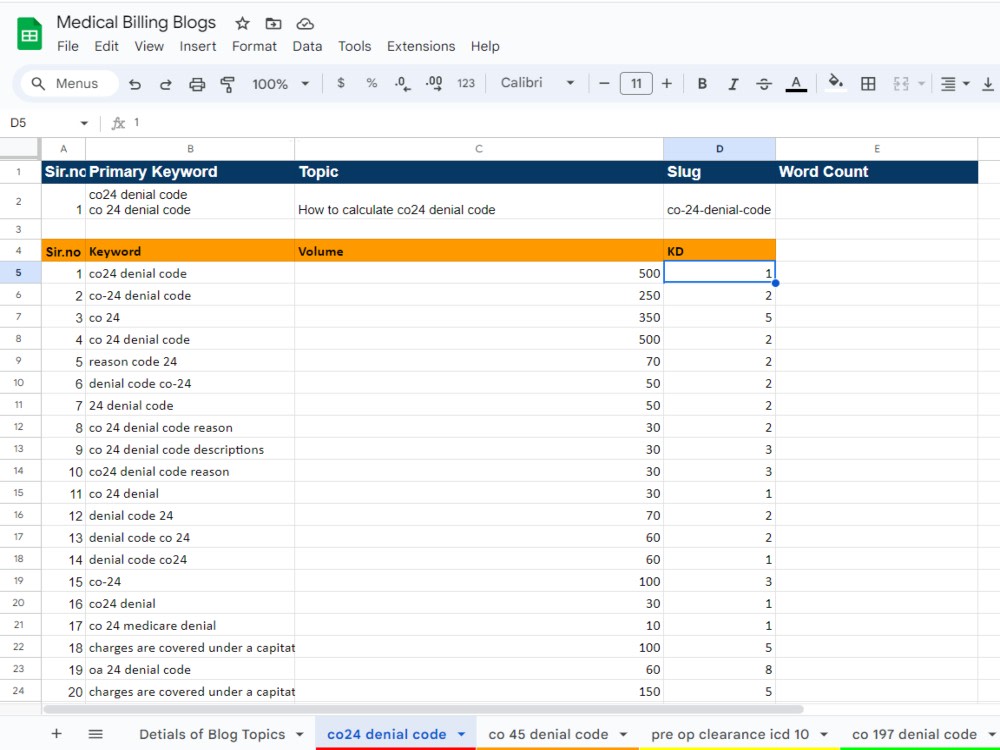The height and width of the screenshot is (750, 1000).
Task: Click the undo arrow
Action: tap(135, 84)
